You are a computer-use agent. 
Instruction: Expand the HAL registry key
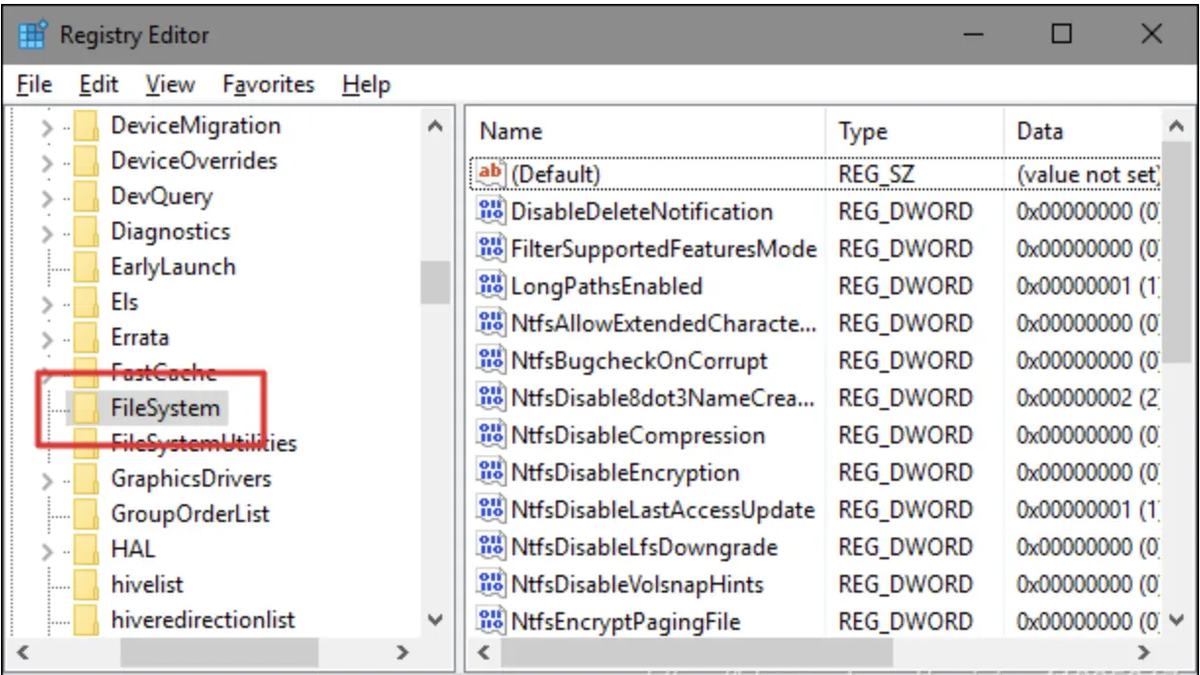pos(46,551)
